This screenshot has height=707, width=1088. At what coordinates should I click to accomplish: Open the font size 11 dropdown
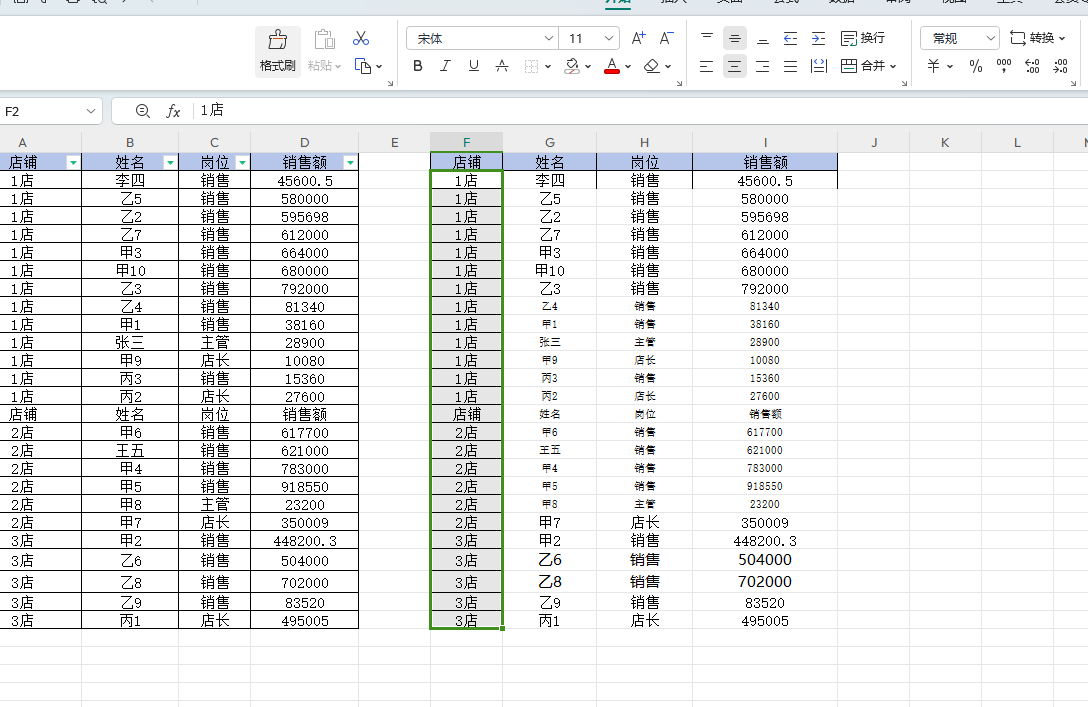pyautogui.click(x=609, y=38)
